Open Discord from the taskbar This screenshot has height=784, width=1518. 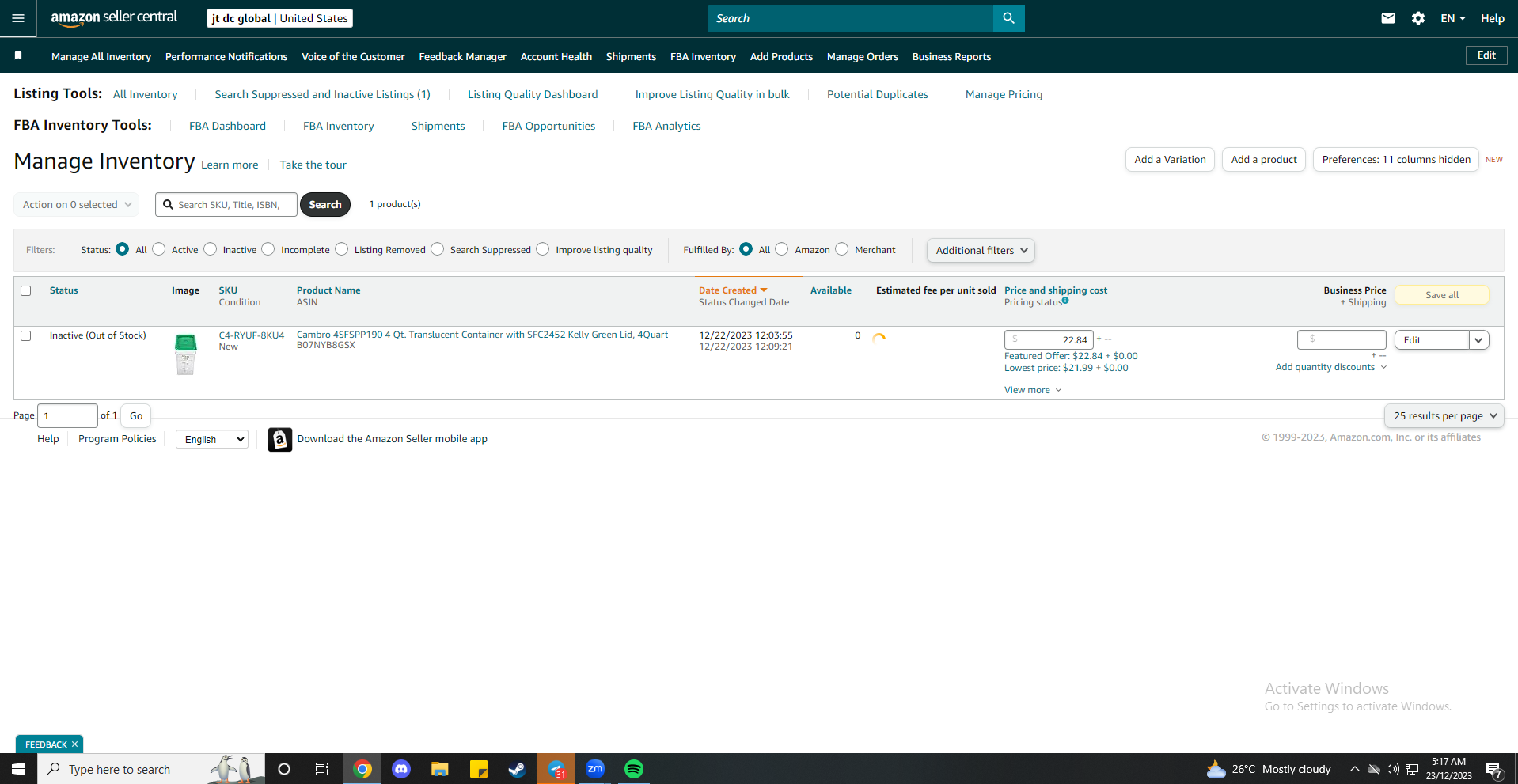(x=401, y=769)
